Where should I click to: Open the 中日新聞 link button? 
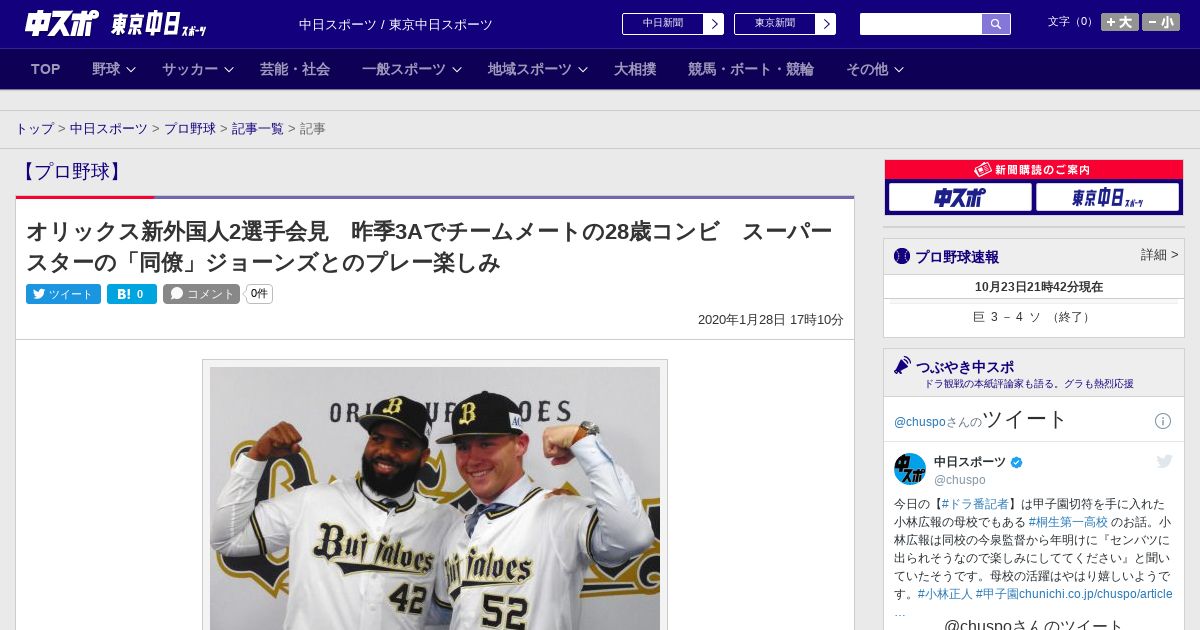tap(663, 24)
